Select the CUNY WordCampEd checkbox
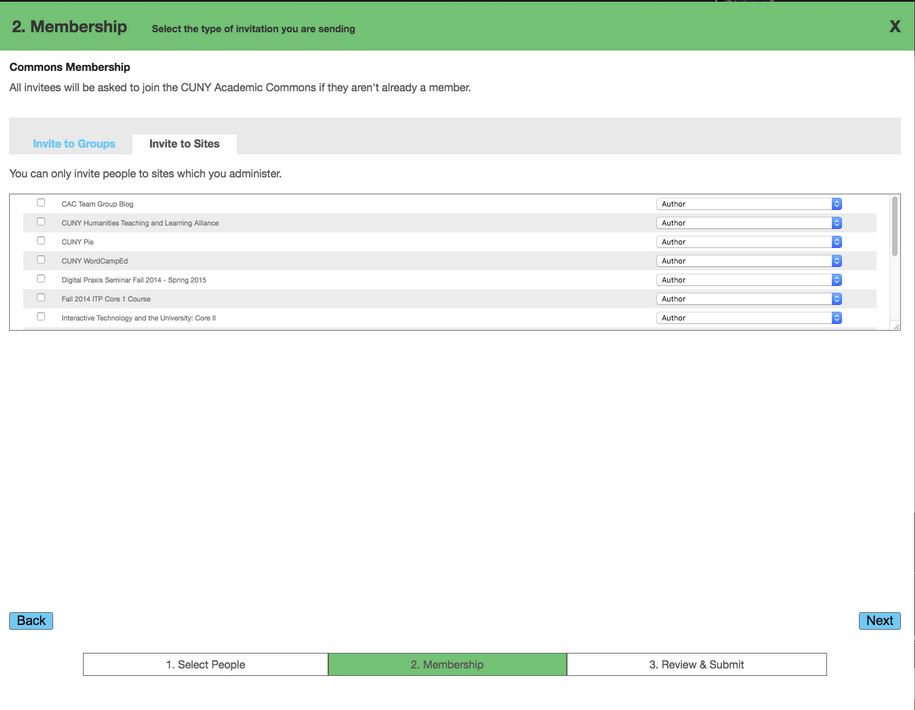The image size is (915, 710). tap(41, 260)
